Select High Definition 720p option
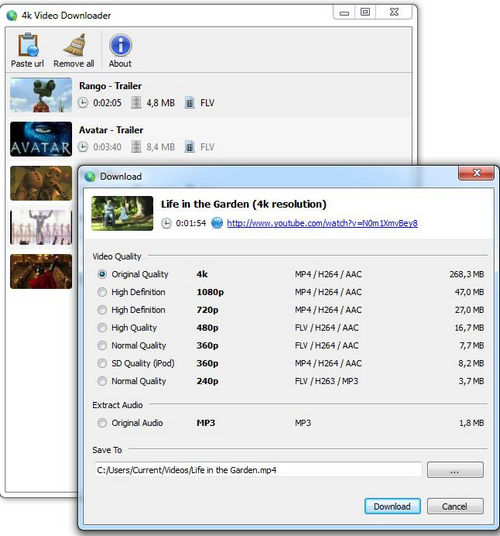 102,310
